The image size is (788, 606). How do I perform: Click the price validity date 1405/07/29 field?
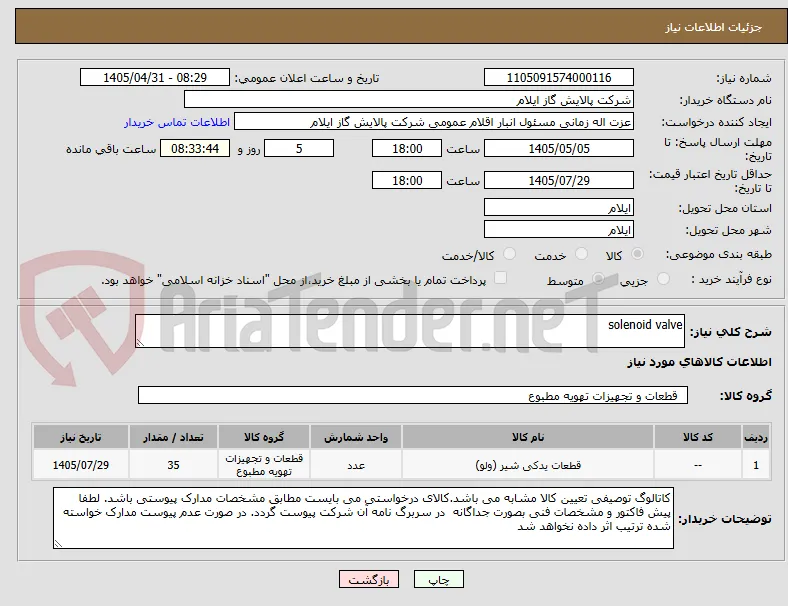pyautogui.click(x=558, y=180)
